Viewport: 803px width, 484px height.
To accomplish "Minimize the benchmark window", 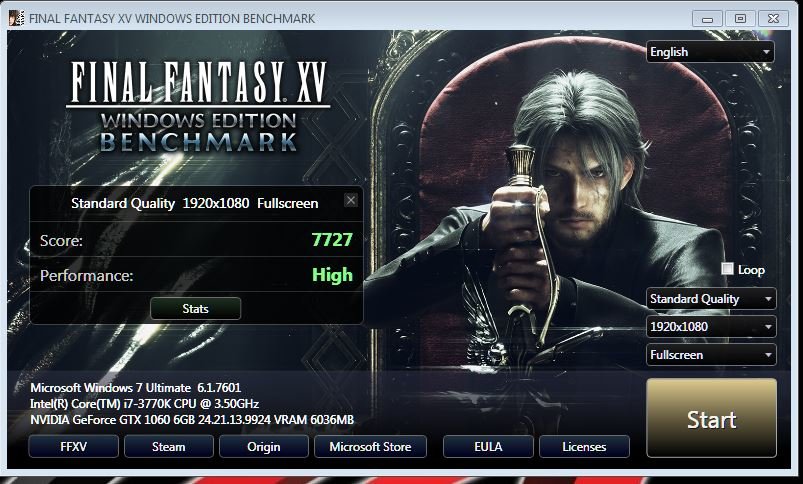I will click(707, 19).
